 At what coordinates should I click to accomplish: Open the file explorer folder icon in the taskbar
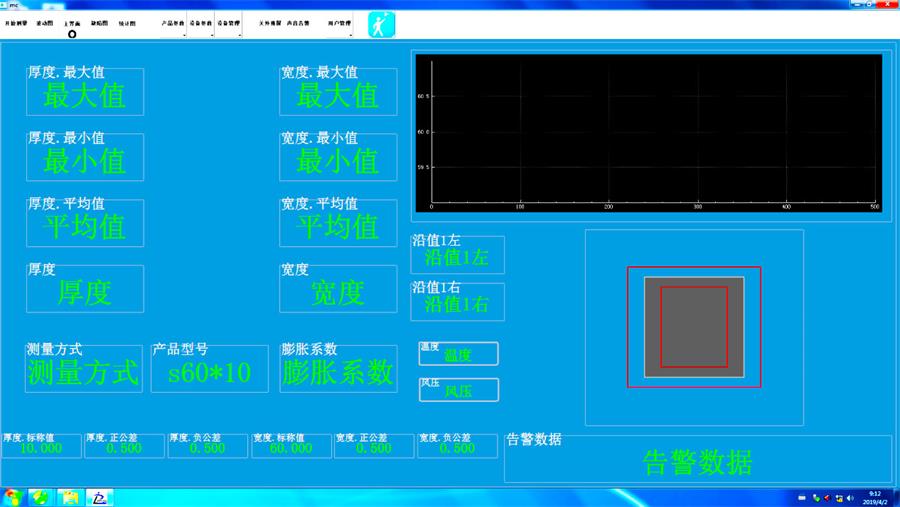pos(70,496)
